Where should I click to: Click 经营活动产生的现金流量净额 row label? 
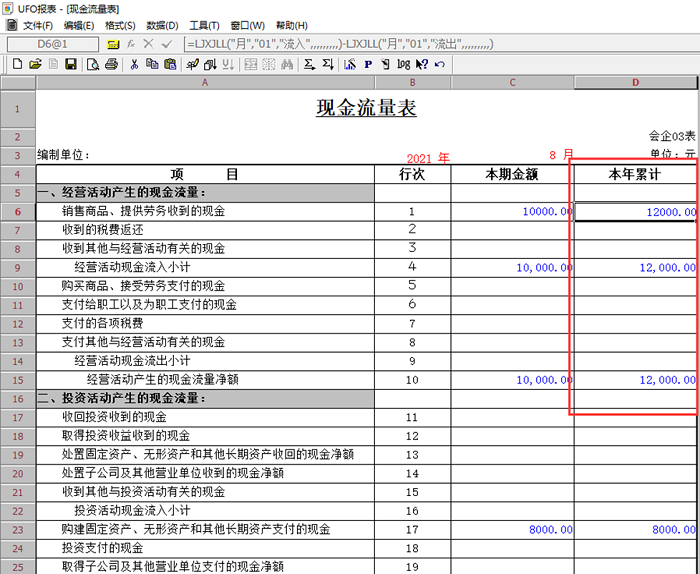pyautogui.click(x=163, y=380)
